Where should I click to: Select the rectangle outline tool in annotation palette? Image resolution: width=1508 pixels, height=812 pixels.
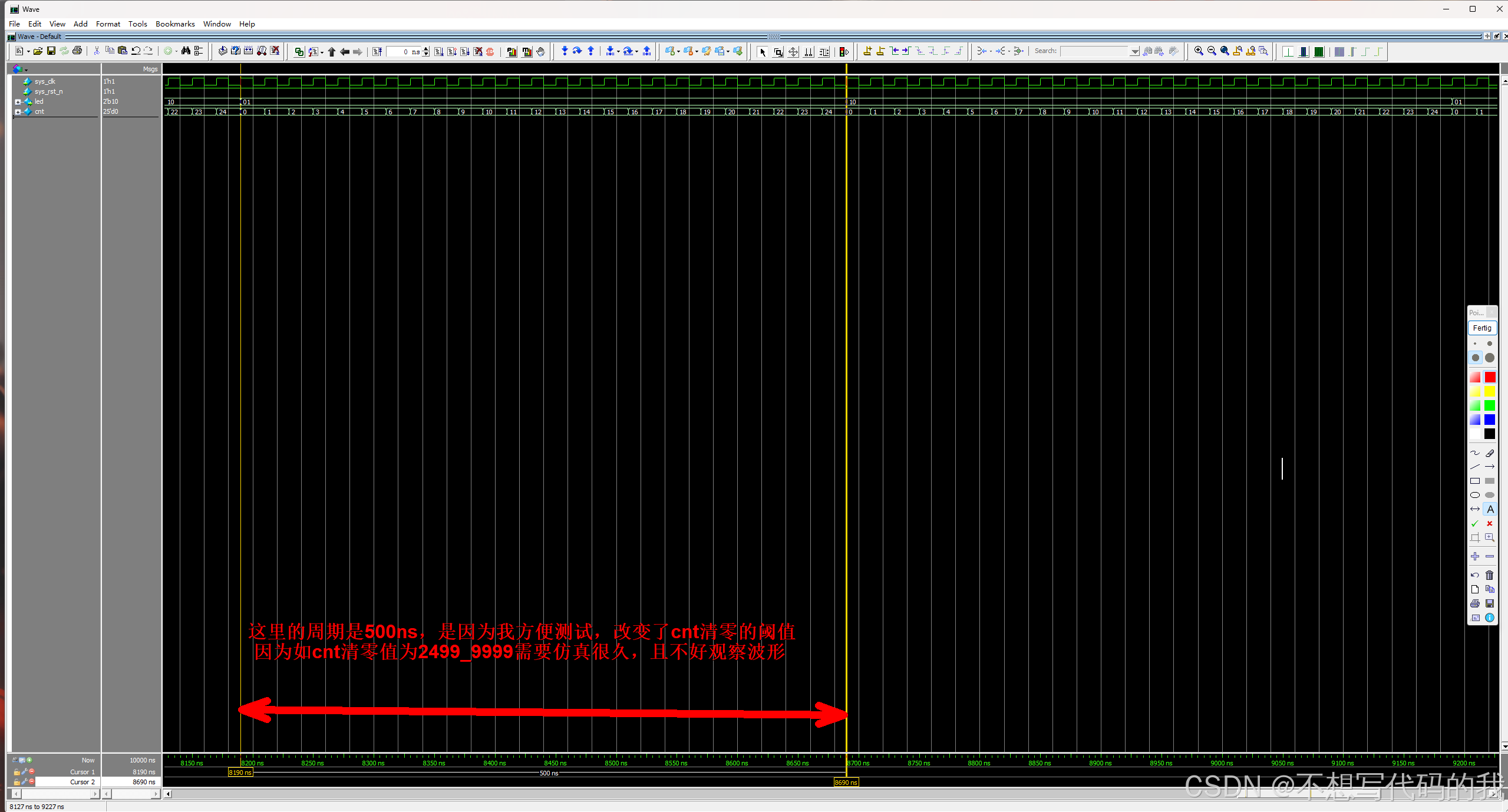(1475, 481)
